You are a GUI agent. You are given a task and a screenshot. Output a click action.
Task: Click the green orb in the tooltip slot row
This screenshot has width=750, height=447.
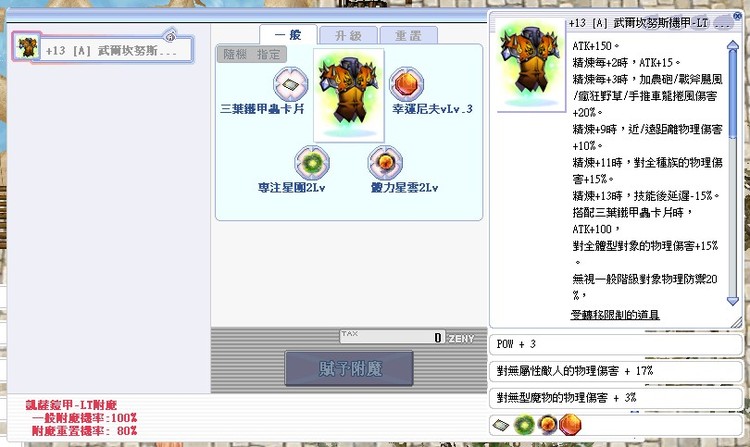(524, 425)
